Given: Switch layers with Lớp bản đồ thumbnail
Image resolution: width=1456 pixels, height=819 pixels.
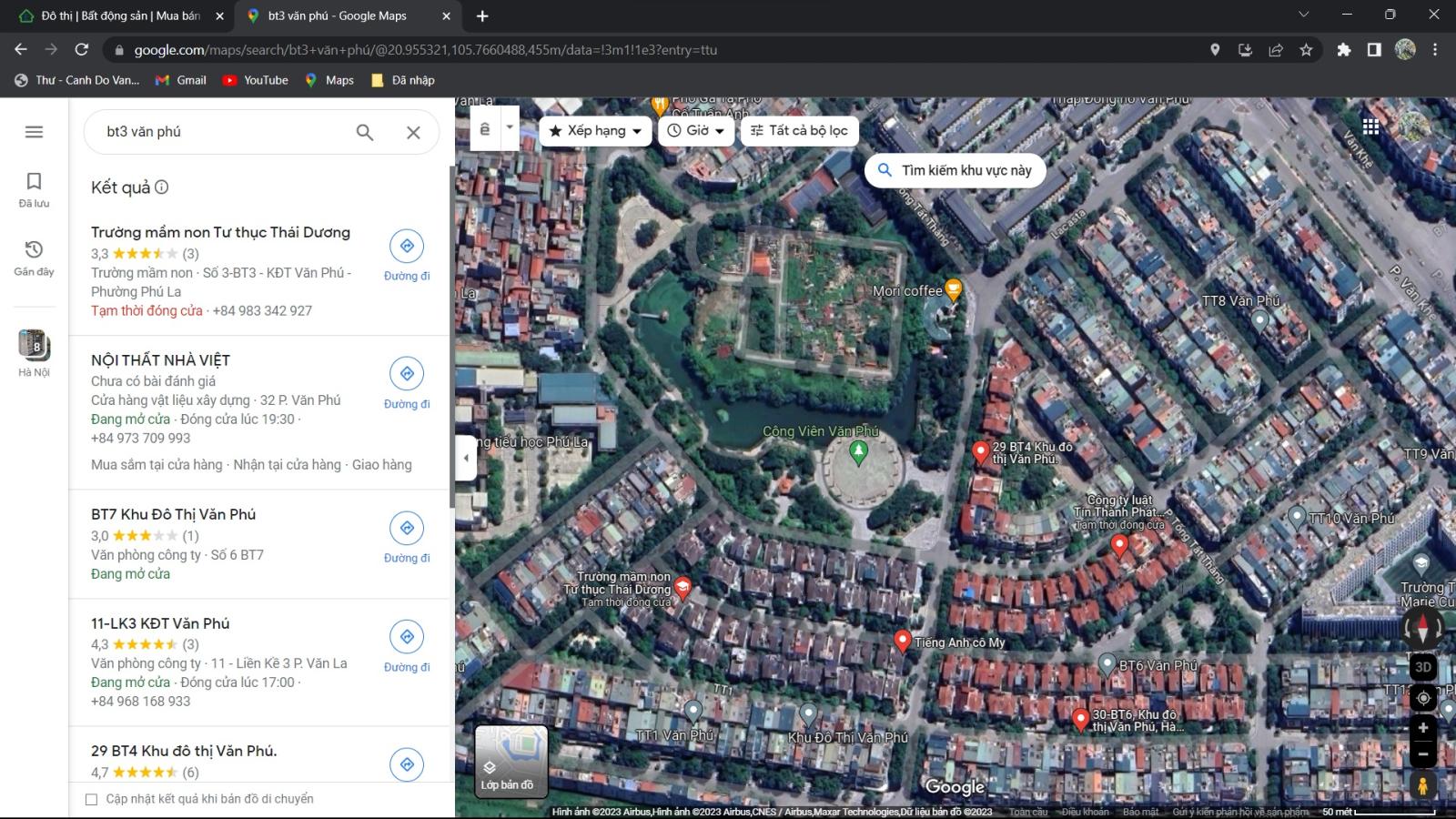Looking at the screenshot, I should (x=511, y=762).
